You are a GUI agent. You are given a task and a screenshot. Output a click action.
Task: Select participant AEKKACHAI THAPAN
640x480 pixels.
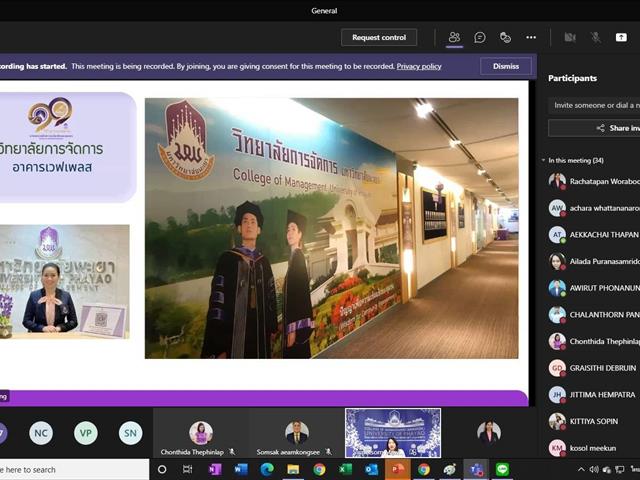[594, 235]
